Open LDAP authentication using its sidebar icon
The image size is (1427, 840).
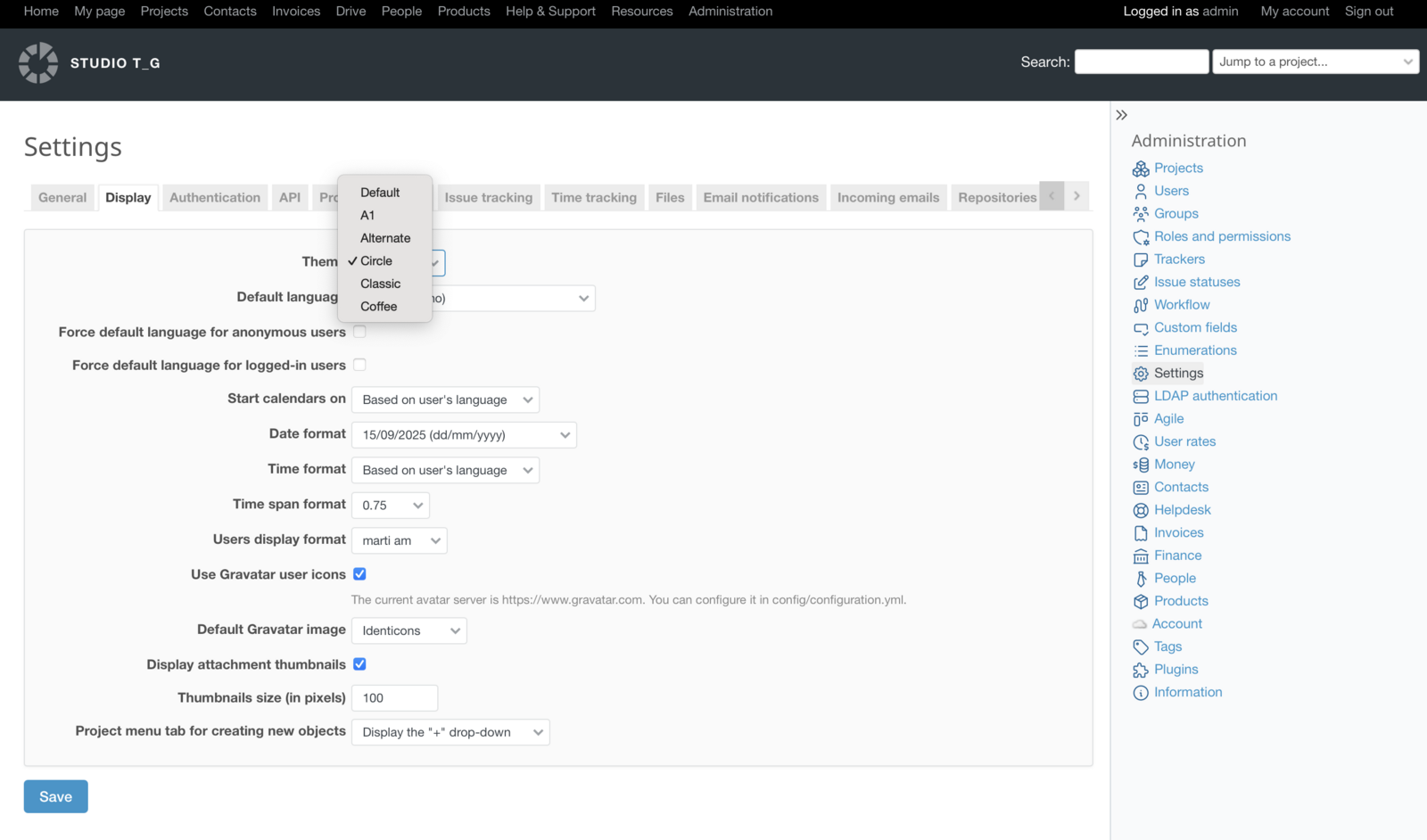1142,395
